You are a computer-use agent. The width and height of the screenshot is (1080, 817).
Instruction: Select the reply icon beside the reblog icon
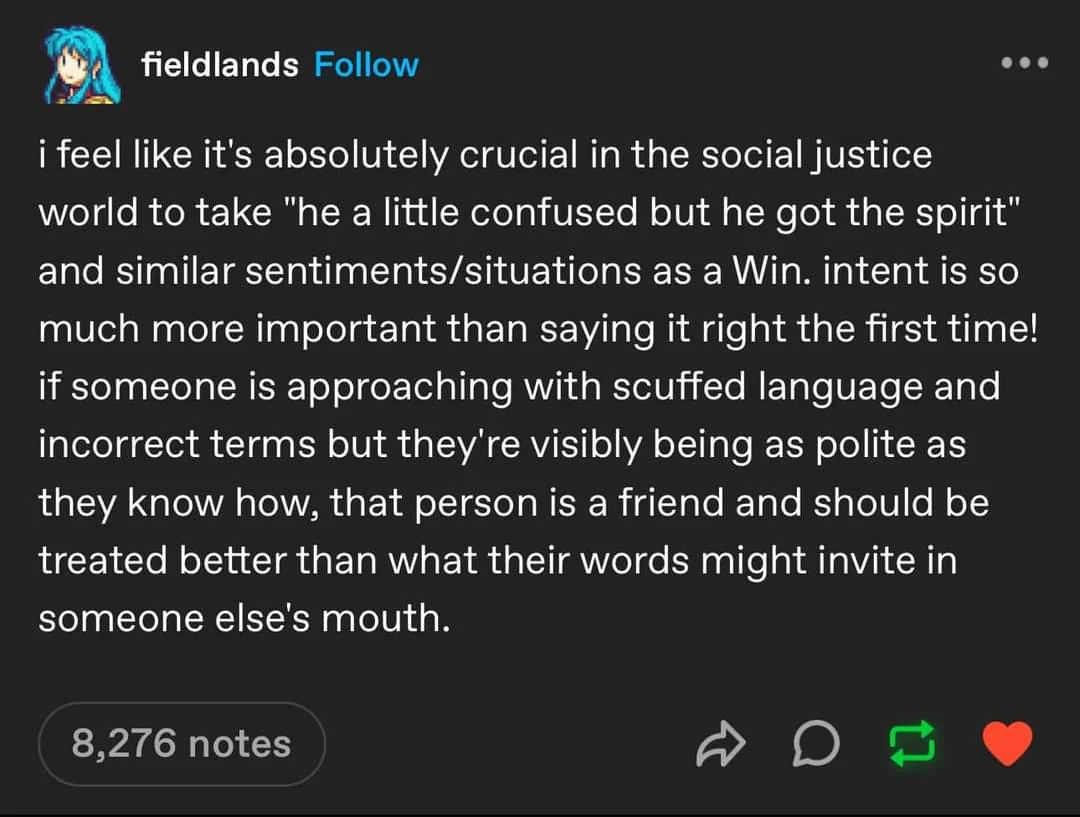[816, 743]
